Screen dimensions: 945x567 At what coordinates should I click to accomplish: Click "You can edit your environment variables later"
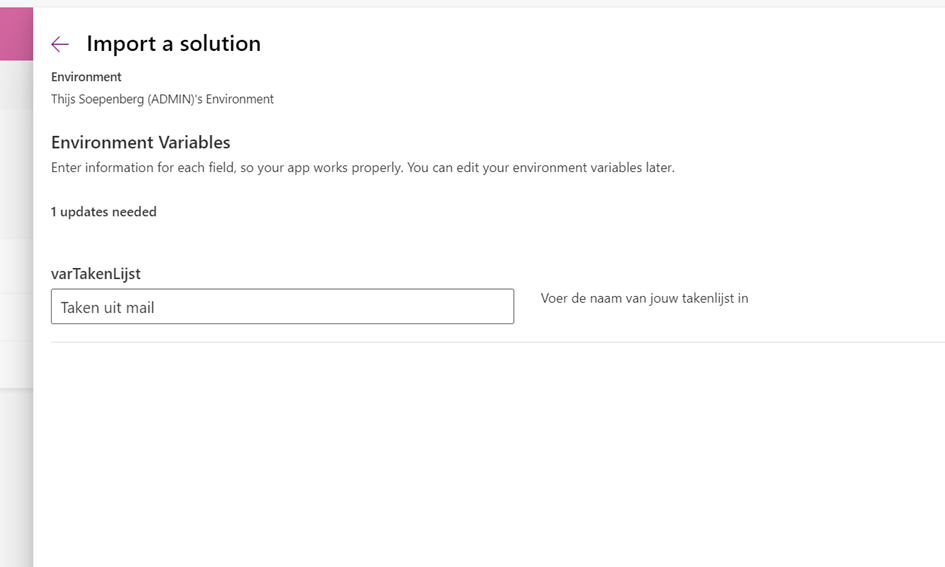coord(540,168)
